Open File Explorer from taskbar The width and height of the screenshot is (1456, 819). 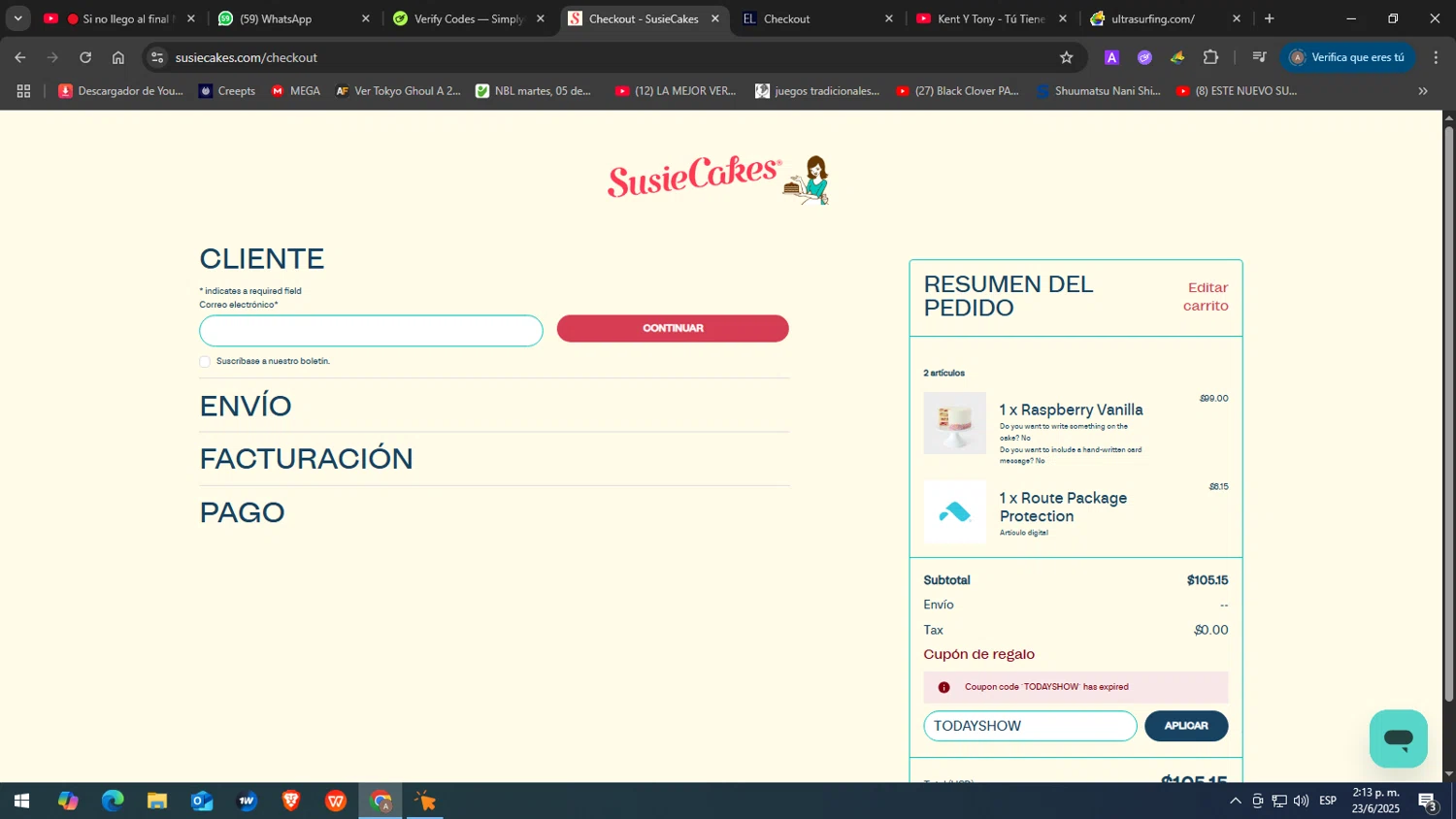(157, 801)
